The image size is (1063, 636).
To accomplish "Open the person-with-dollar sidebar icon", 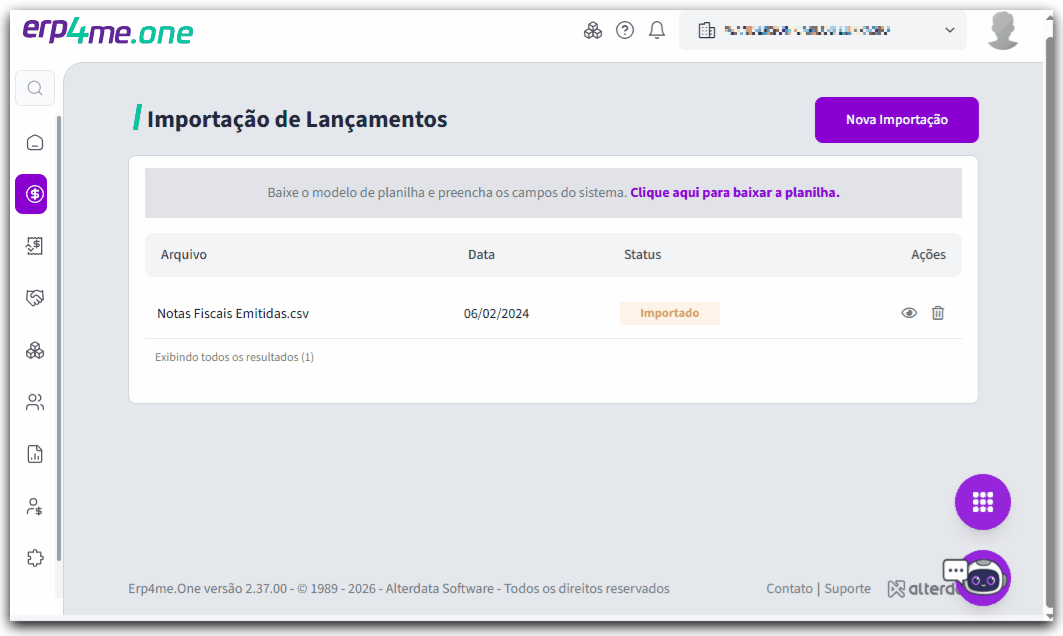I will [35, 506].
